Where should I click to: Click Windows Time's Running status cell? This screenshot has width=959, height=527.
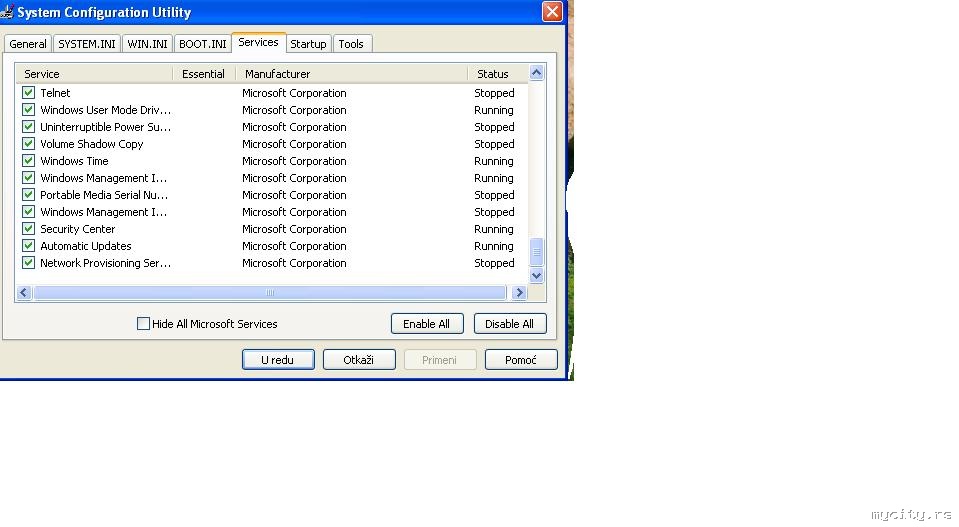pyautogui.click(x=494, y=161)
